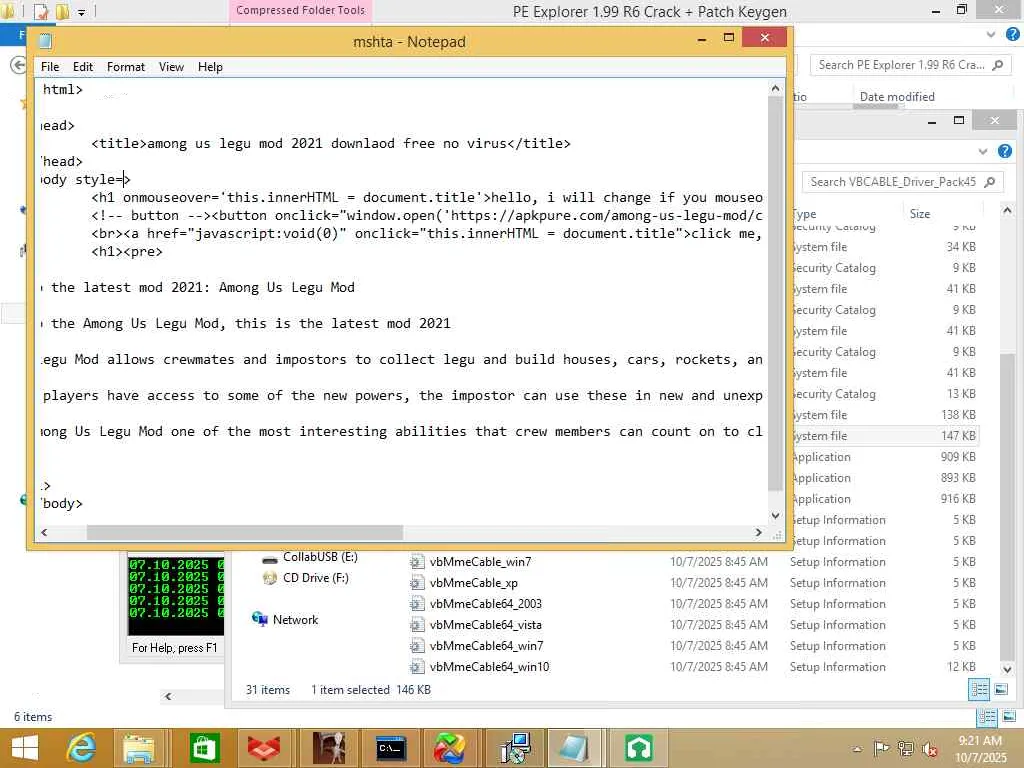Expand the ribbon in PE Explorer window
Image resolution: width=1024 pixels, height=768 pixels.
(991, 34)
